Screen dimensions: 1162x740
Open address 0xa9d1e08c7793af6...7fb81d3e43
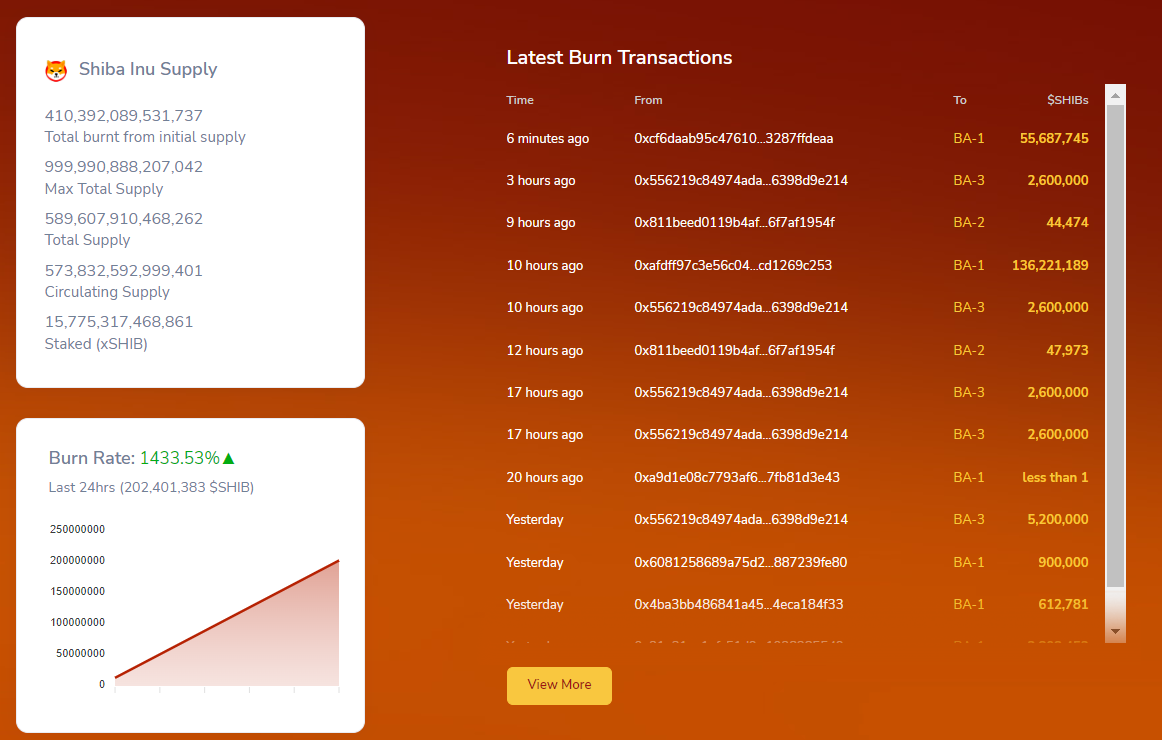[x=737, y=478]
